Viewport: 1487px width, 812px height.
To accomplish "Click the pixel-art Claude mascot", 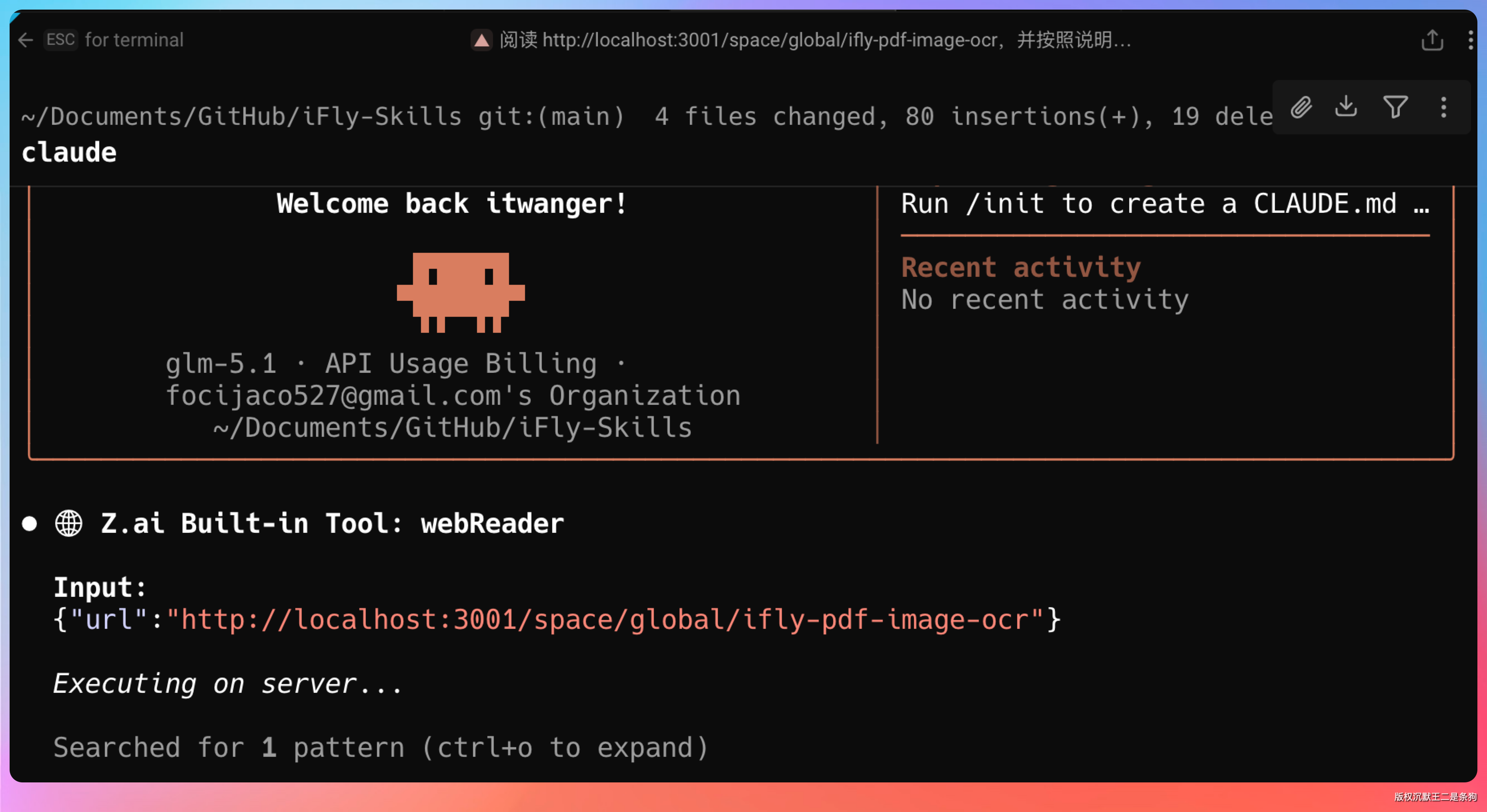I will point(460,292).
